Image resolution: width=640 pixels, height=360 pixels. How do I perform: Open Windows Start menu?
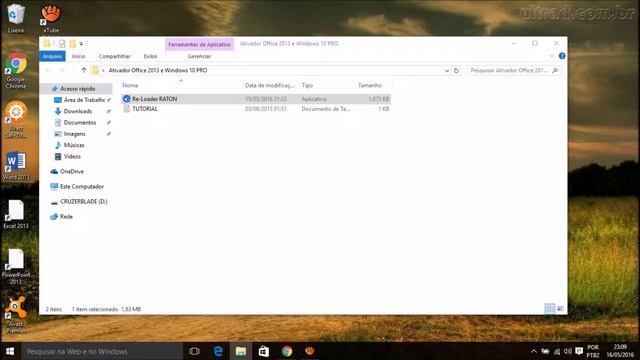(x=10, y=351)
